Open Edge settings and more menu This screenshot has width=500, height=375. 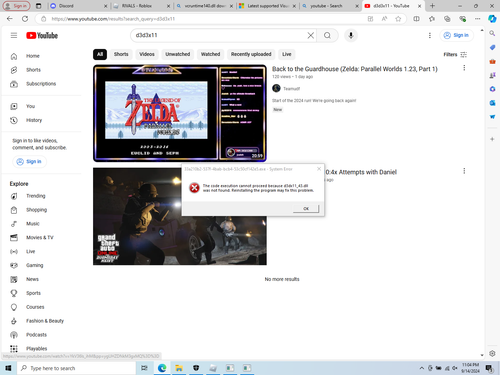(x=477, y=19)
